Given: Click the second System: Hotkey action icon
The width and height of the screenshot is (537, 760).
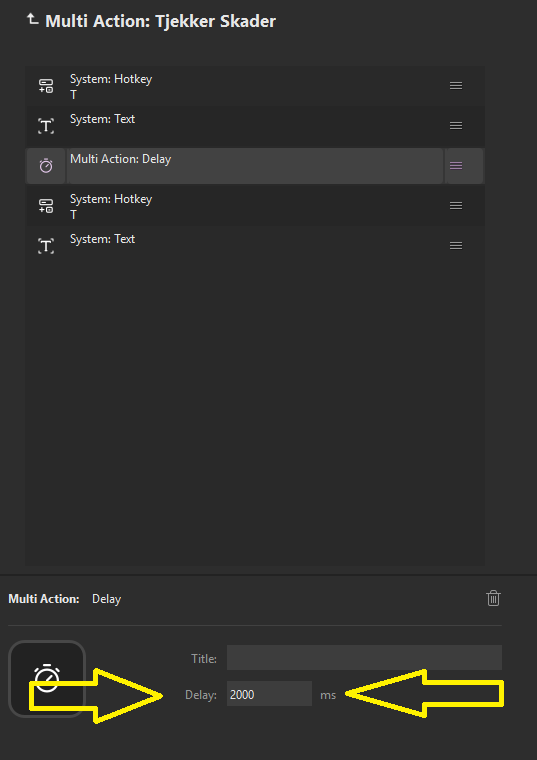Looking at the screenshot, I should [x=46, y=206].
